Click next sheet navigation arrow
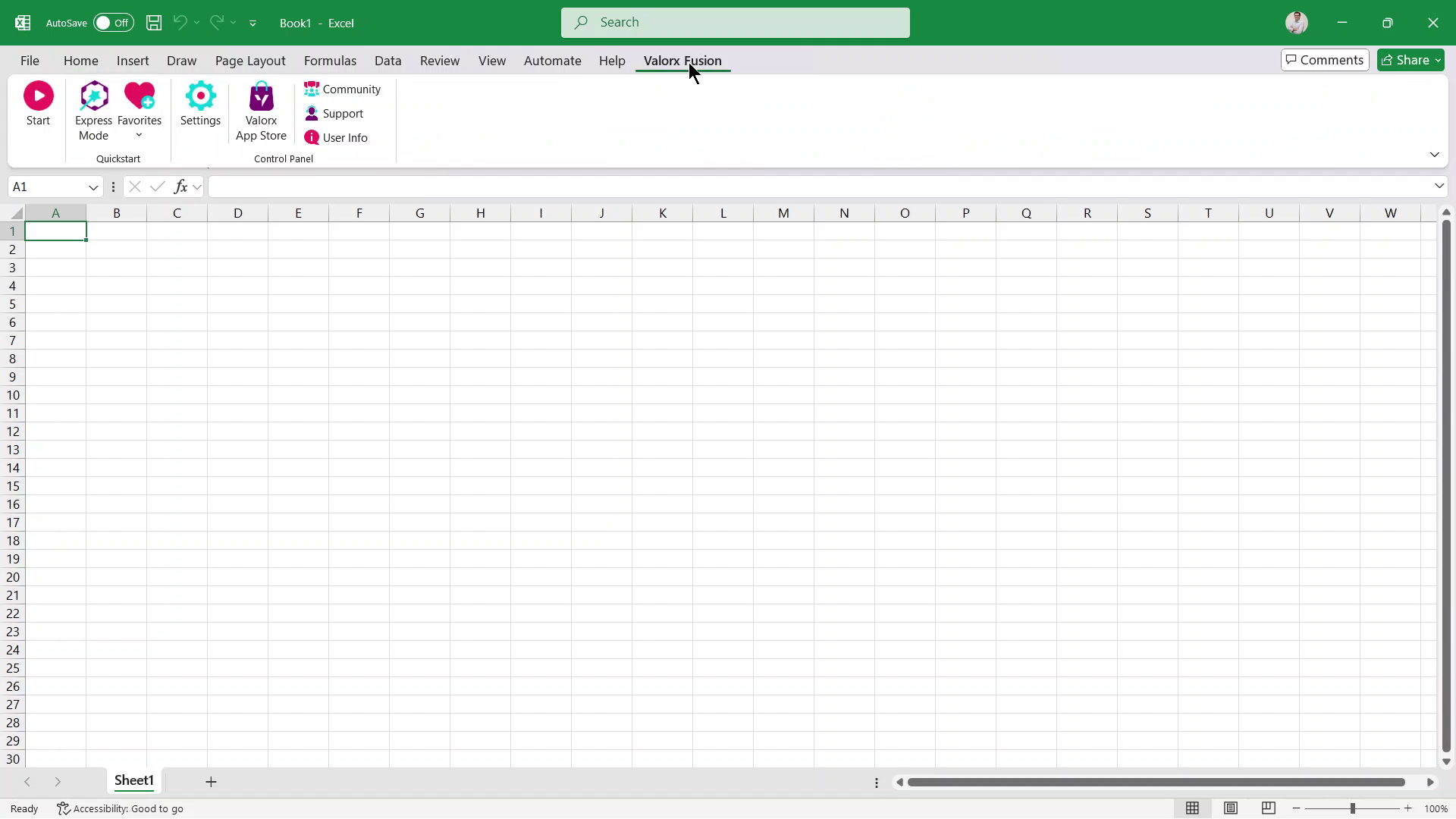Image resolution: width=1456 pixels, height=819 pixels. tap(58, 782)
